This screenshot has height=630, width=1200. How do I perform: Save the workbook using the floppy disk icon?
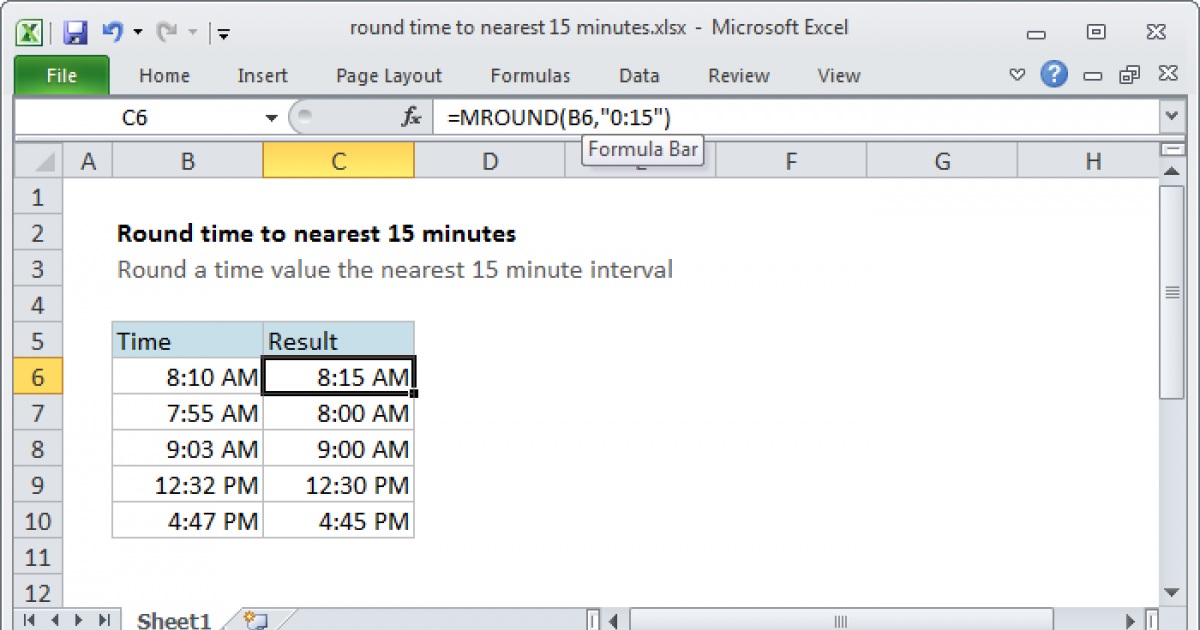[x=75, y=33]
